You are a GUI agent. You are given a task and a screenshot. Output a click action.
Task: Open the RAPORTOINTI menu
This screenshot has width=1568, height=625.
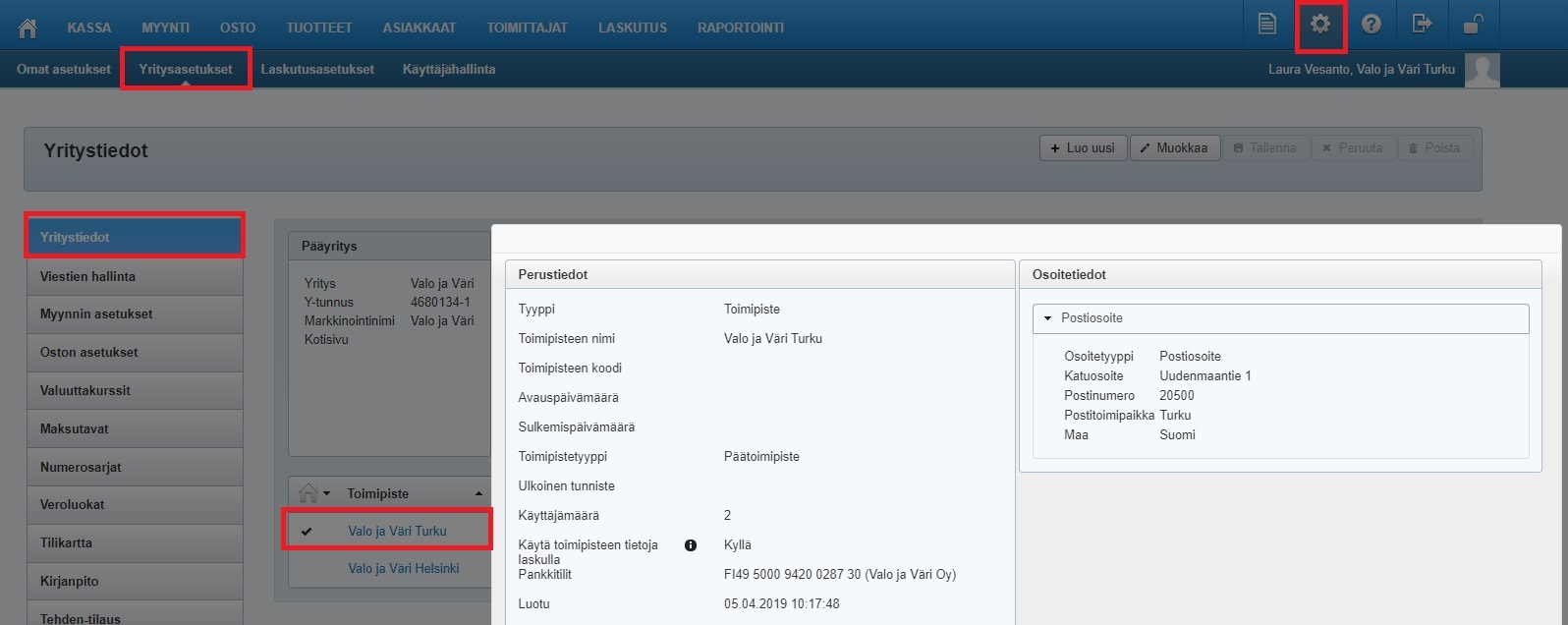point(740,28)
